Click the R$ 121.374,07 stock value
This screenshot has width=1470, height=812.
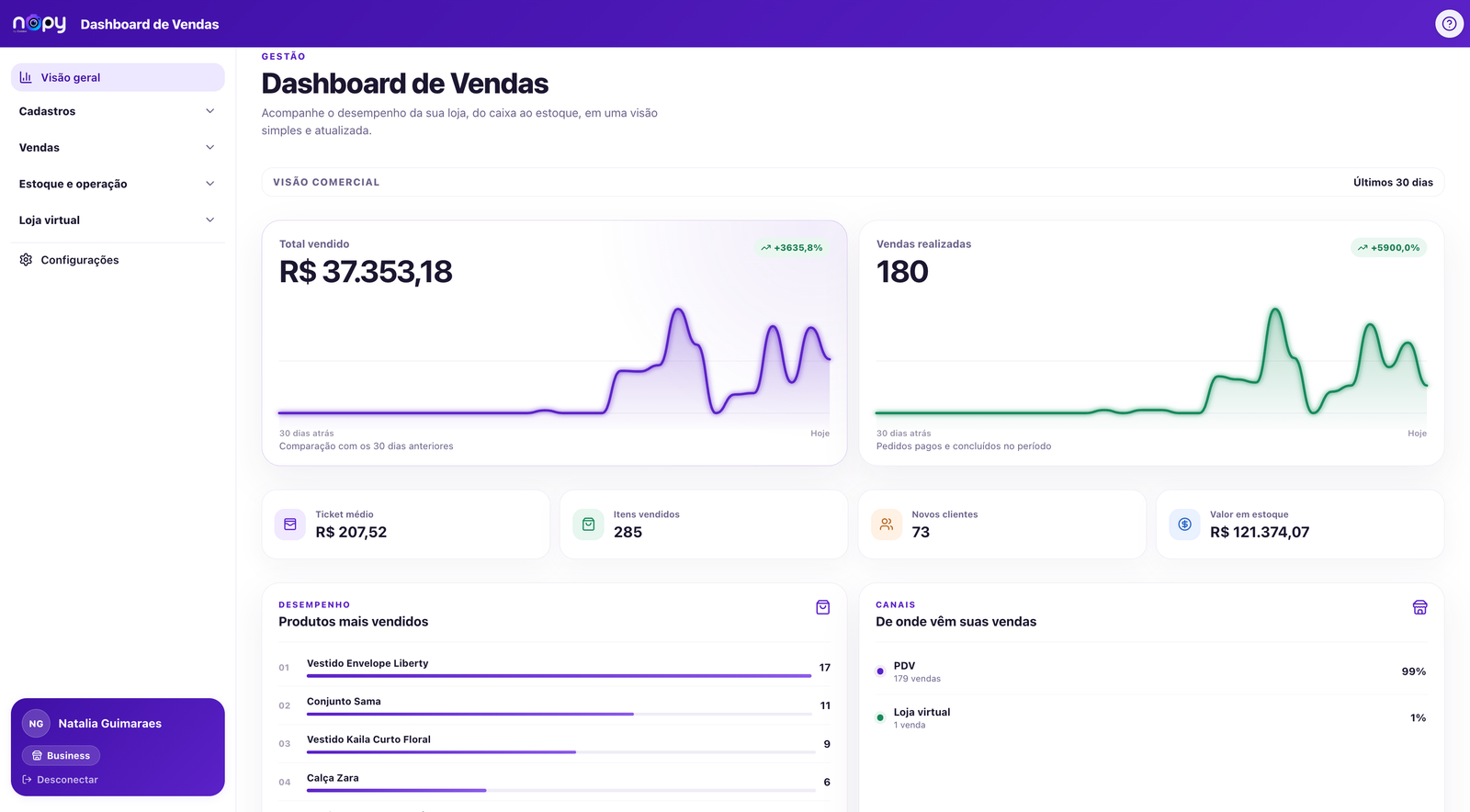pyautogui.click(x=1260, y=533)
